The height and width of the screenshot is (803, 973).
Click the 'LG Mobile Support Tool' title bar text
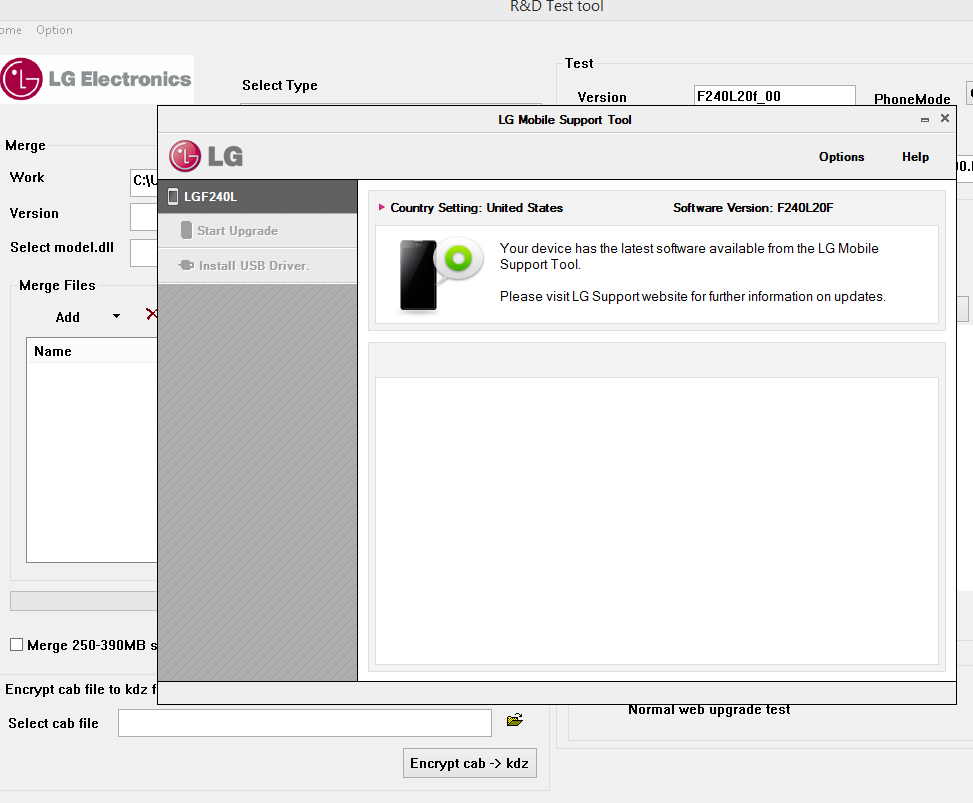(565, 120)
